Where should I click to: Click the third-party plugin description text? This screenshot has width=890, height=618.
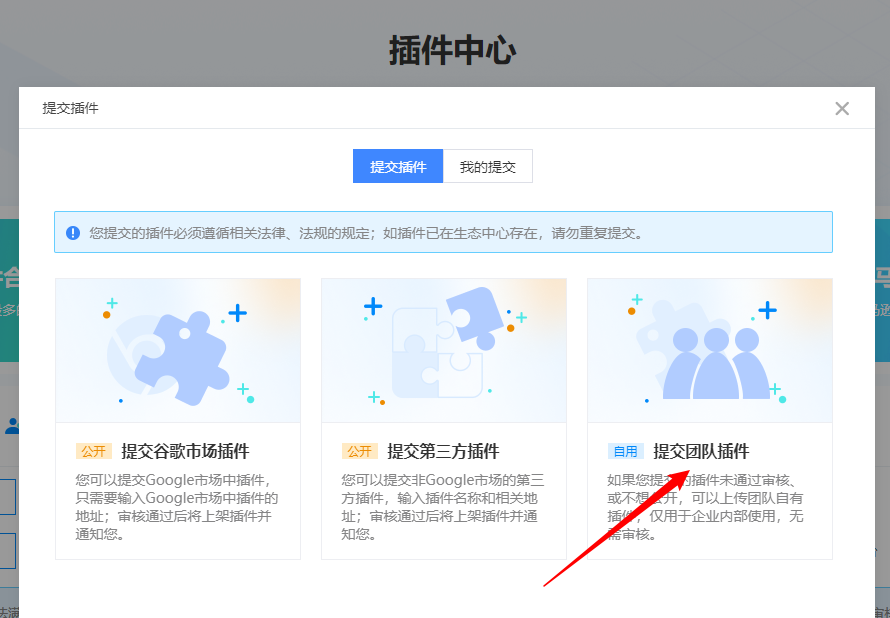443,507
